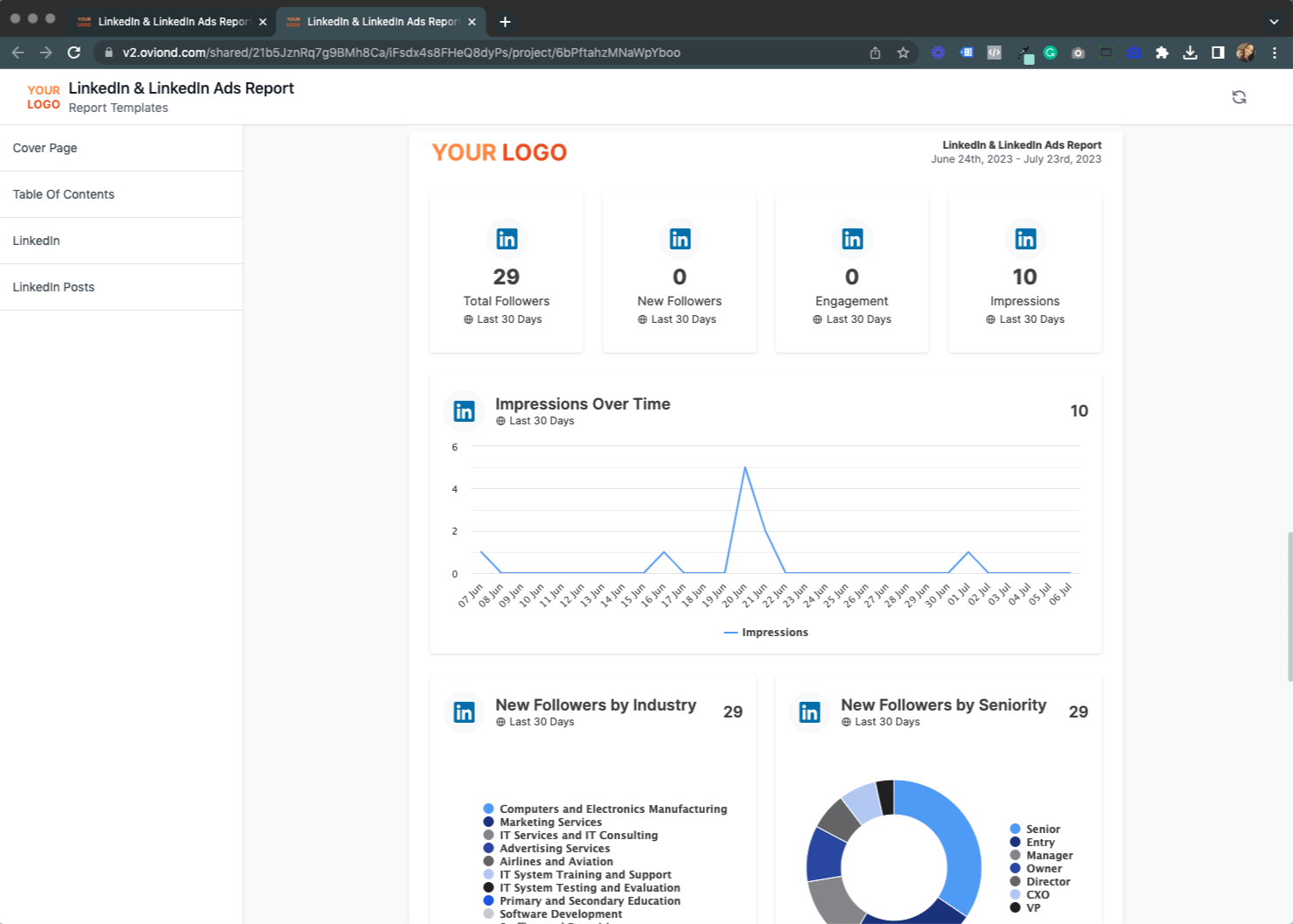The height and width of the screenshot is (924, 1293).
Task: Click the Impressions Over Time heading
Action: click(583, 403)
